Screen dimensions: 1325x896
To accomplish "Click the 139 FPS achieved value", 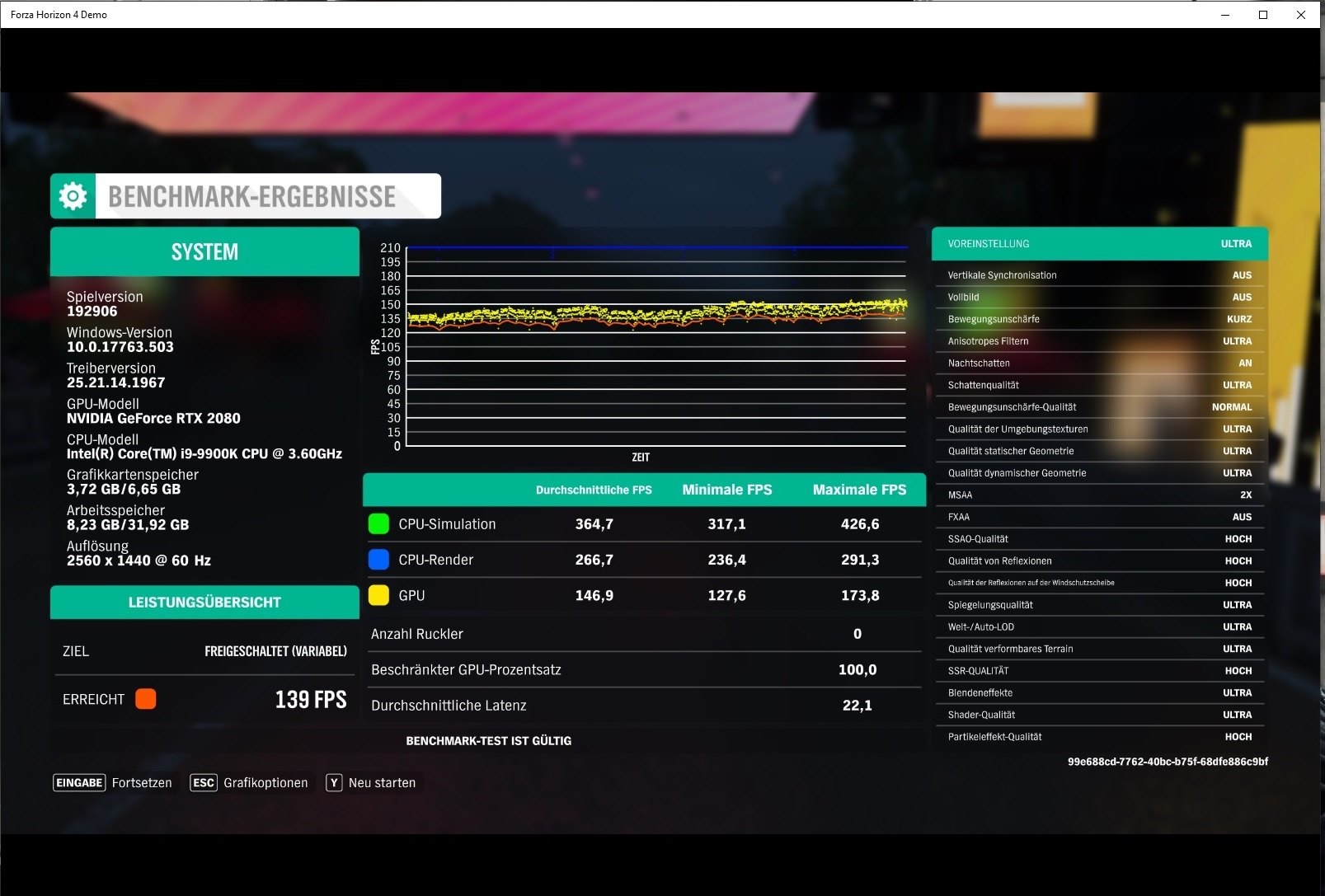I will pyautogui.click(x=311, y=699).
